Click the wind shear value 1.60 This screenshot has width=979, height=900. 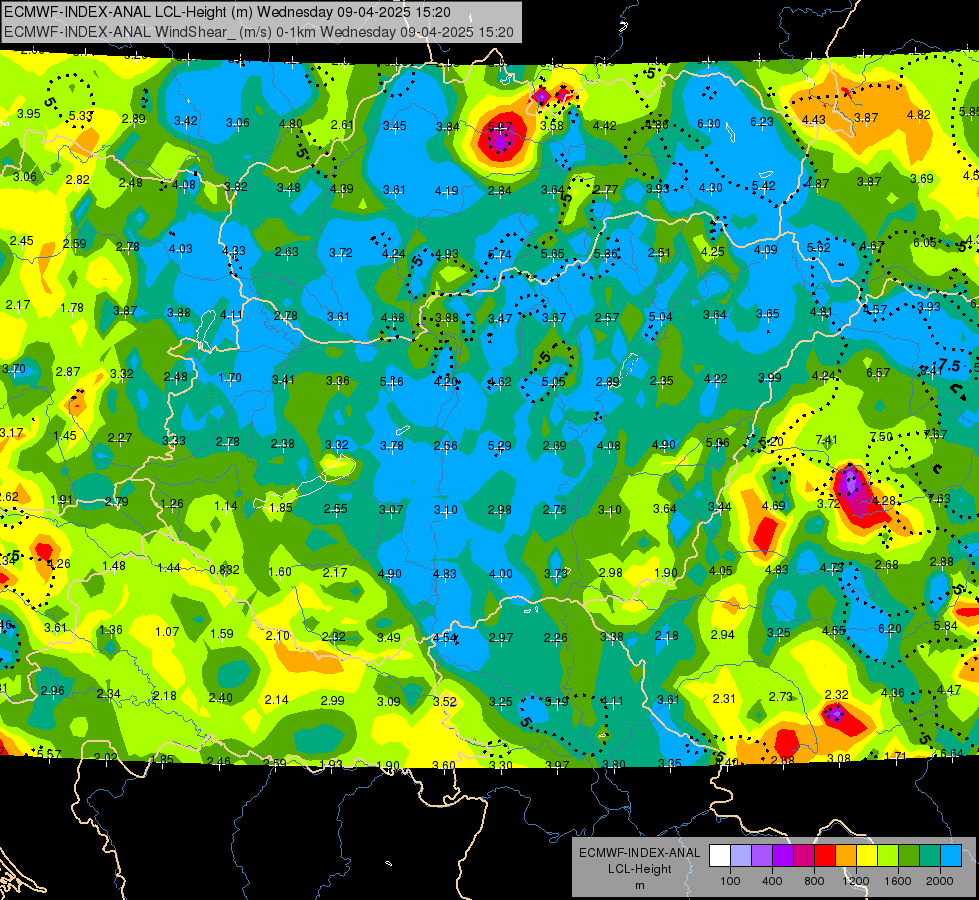(280, 571)
